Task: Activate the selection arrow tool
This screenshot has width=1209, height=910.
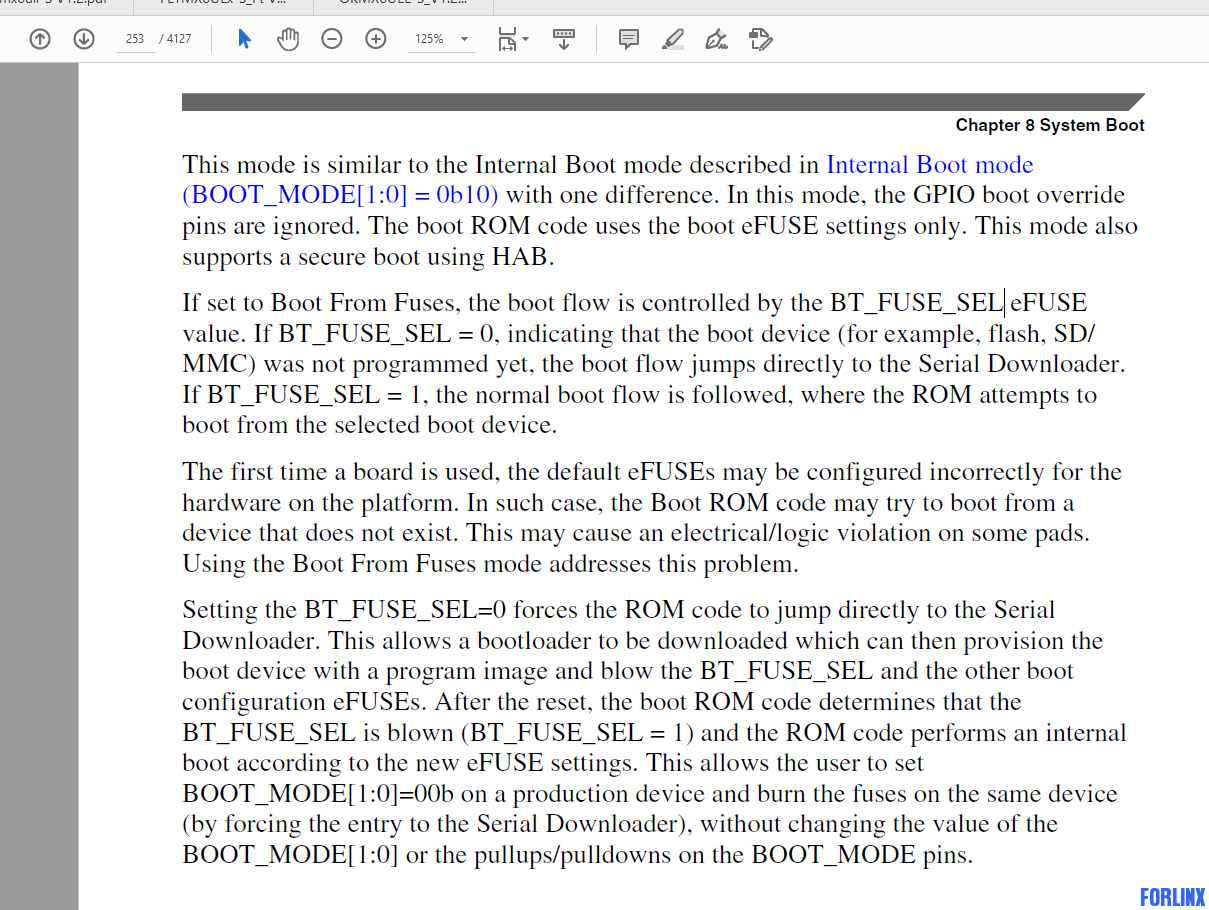Action: [x=244, y=40]
